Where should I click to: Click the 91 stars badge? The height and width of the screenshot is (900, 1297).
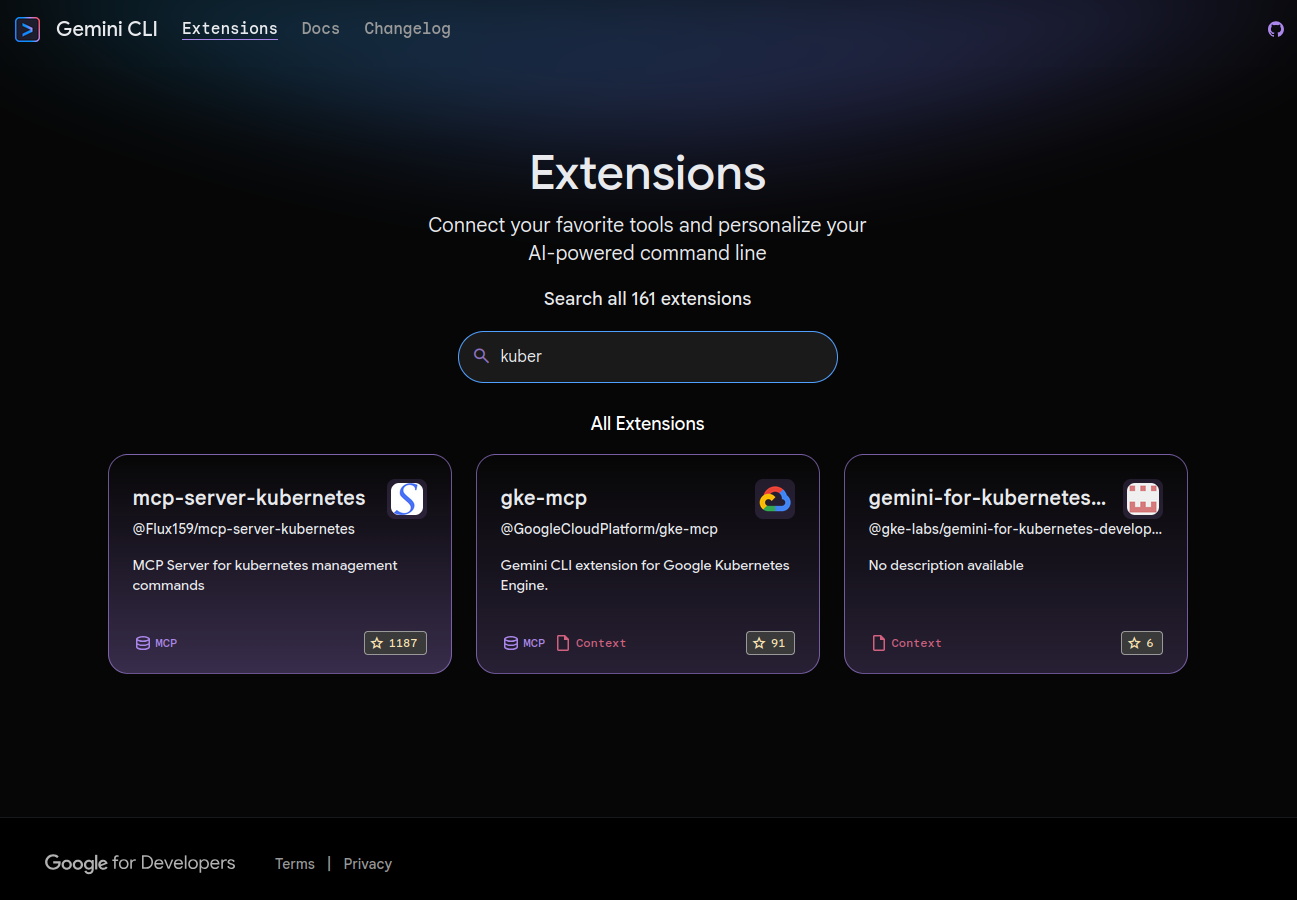[770, 643]
